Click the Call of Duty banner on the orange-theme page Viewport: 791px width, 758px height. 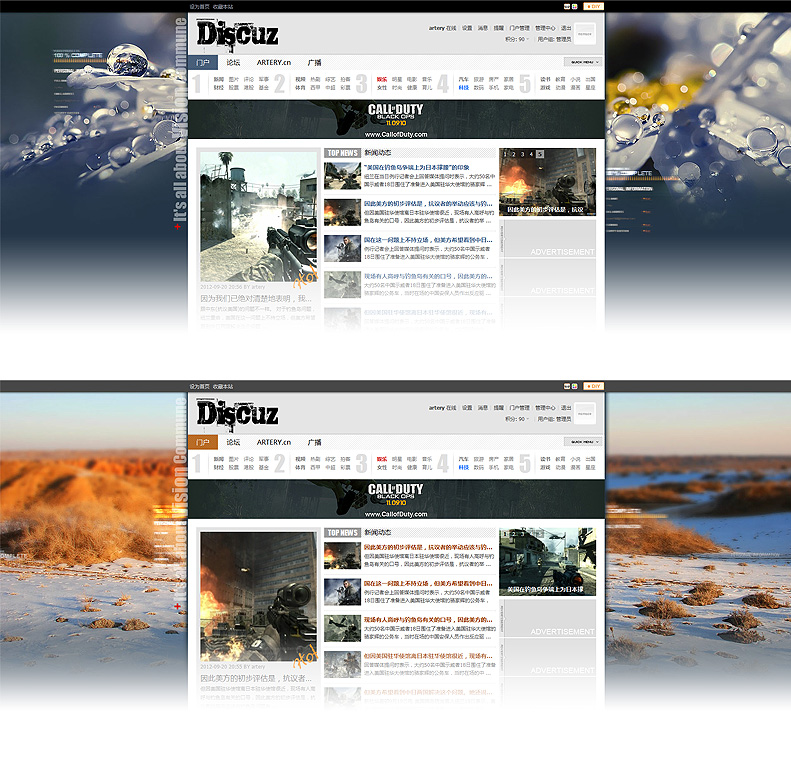point(396,499)
